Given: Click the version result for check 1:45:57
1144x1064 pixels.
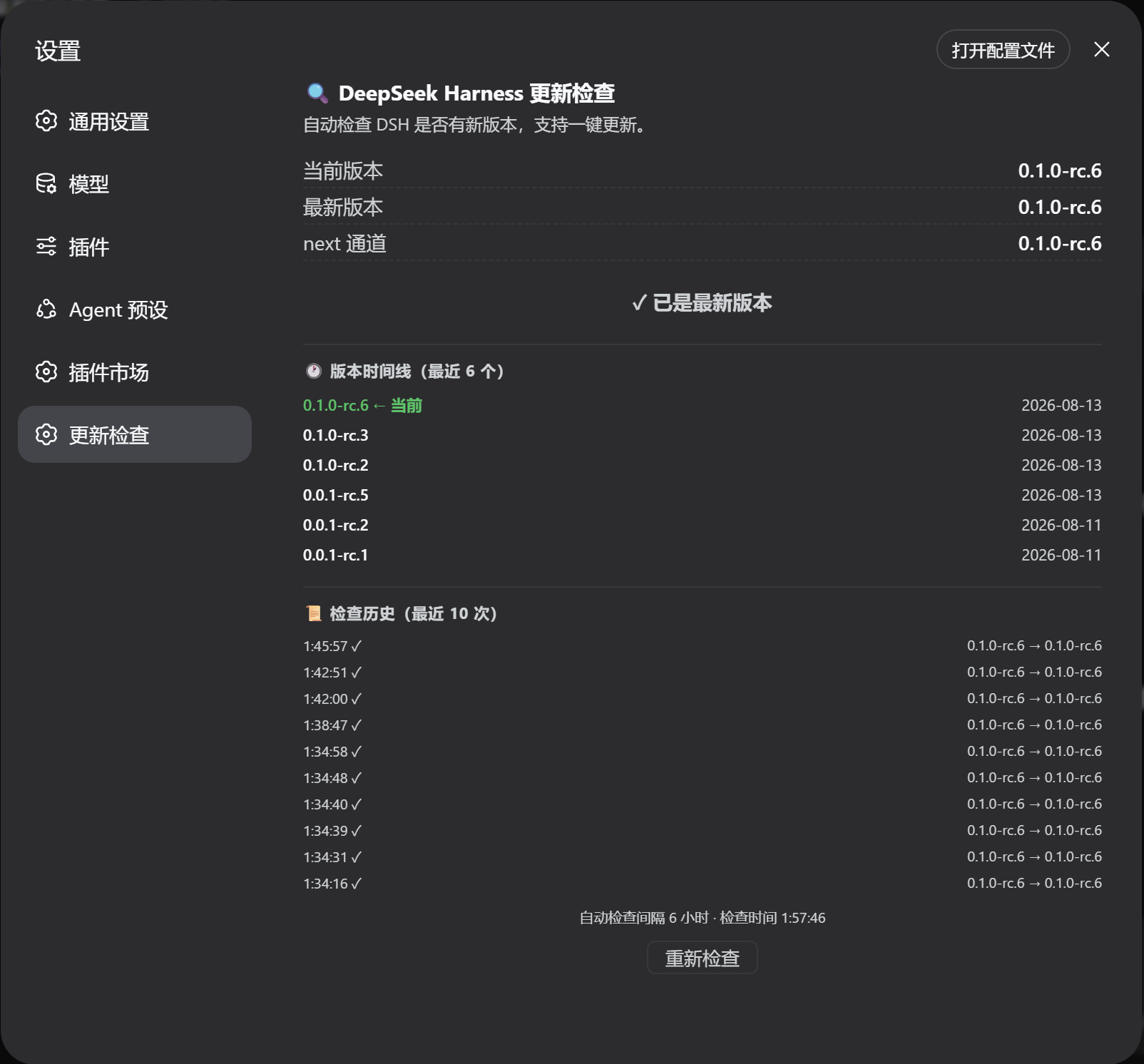Looking at the screenshot, I should click(x=1034, y=645).
